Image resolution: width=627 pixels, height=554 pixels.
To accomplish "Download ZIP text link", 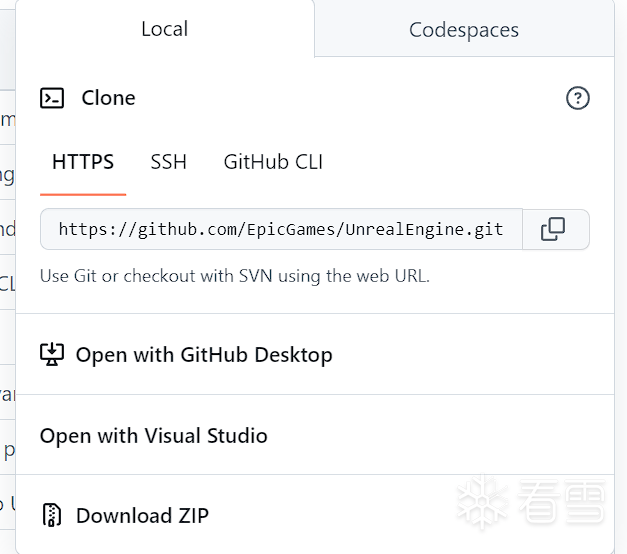I will tap(142, 516).
